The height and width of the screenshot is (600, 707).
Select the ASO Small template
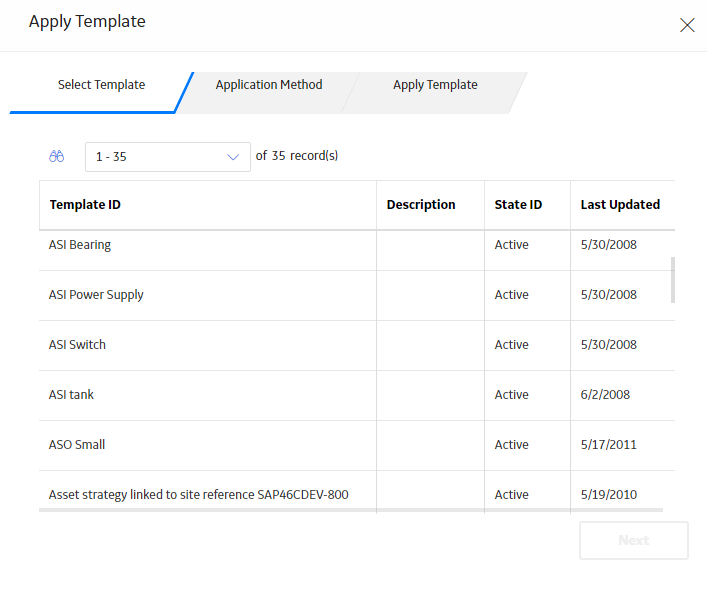tap(357, 446)
